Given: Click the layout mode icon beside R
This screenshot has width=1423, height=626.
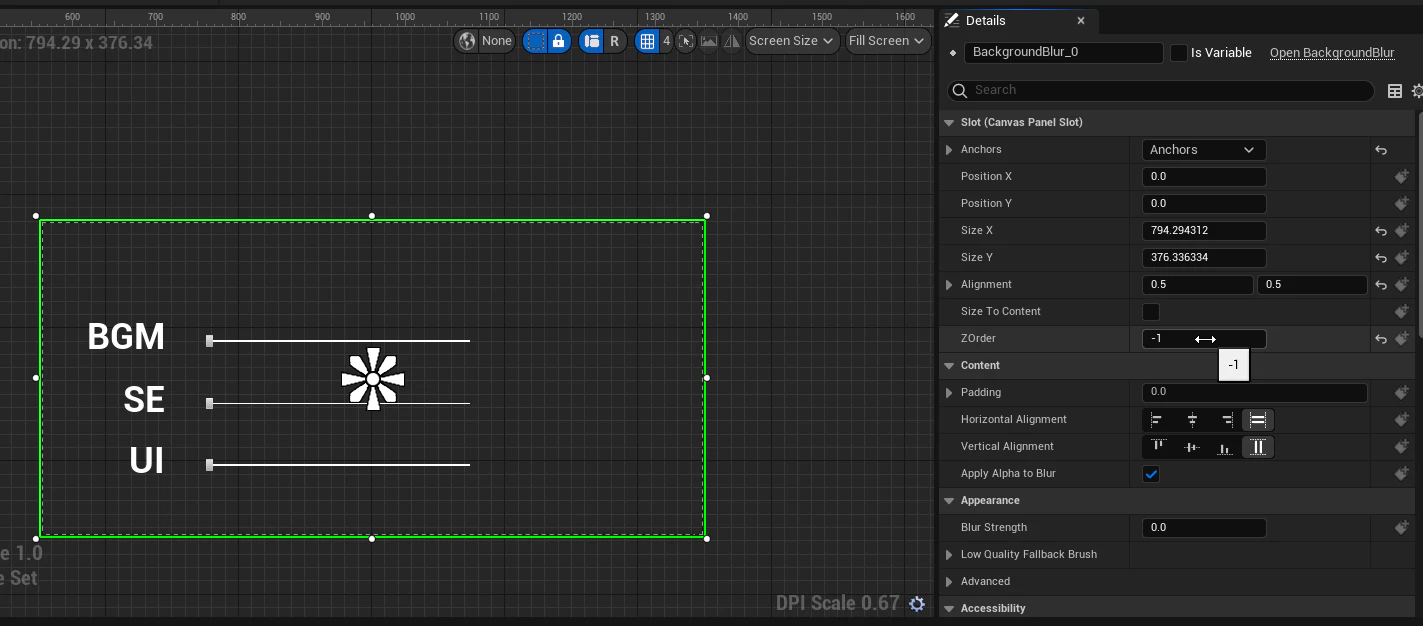Looking at the screenshot, I should tap(592, 41).
